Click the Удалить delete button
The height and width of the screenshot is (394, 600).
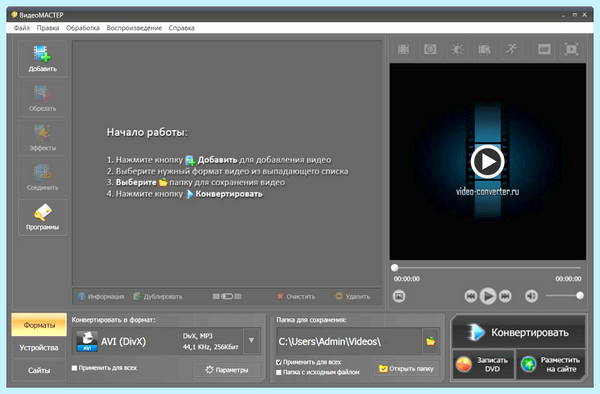352,296
